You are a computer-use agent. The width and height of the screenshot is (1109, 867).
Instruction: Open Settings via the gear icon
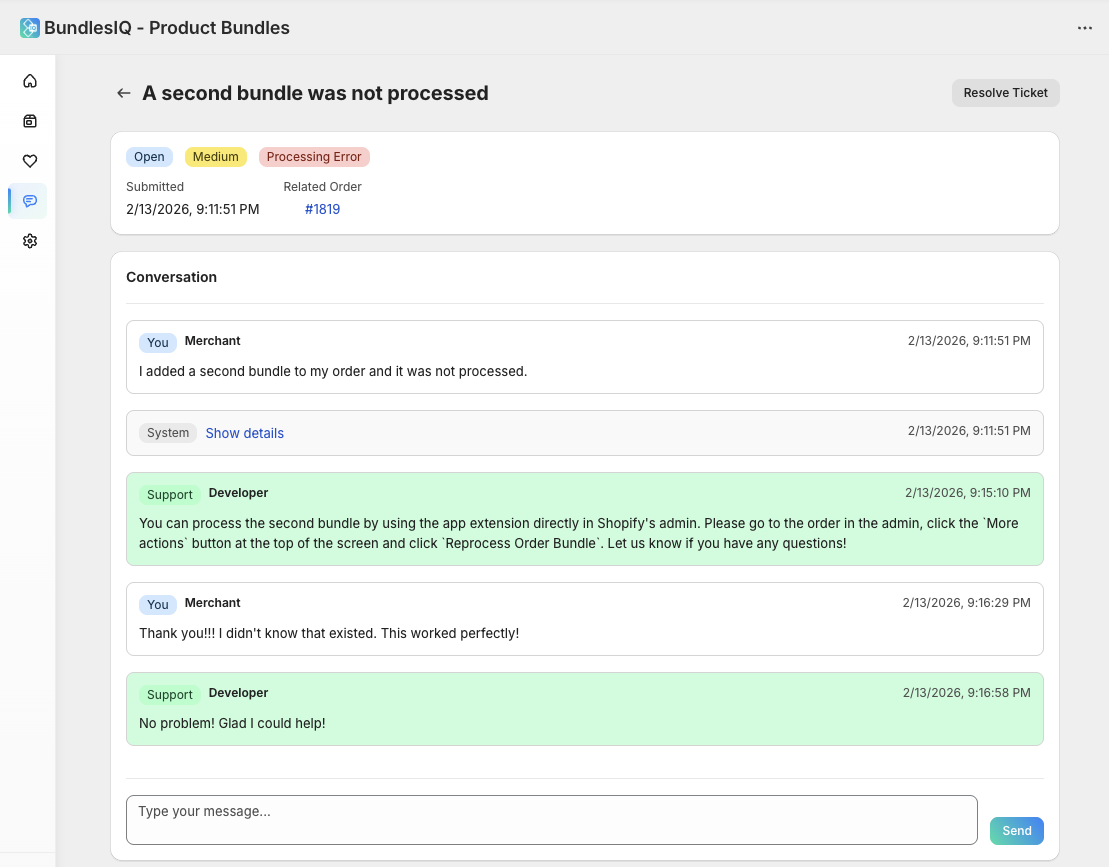[x=29, y=241]
